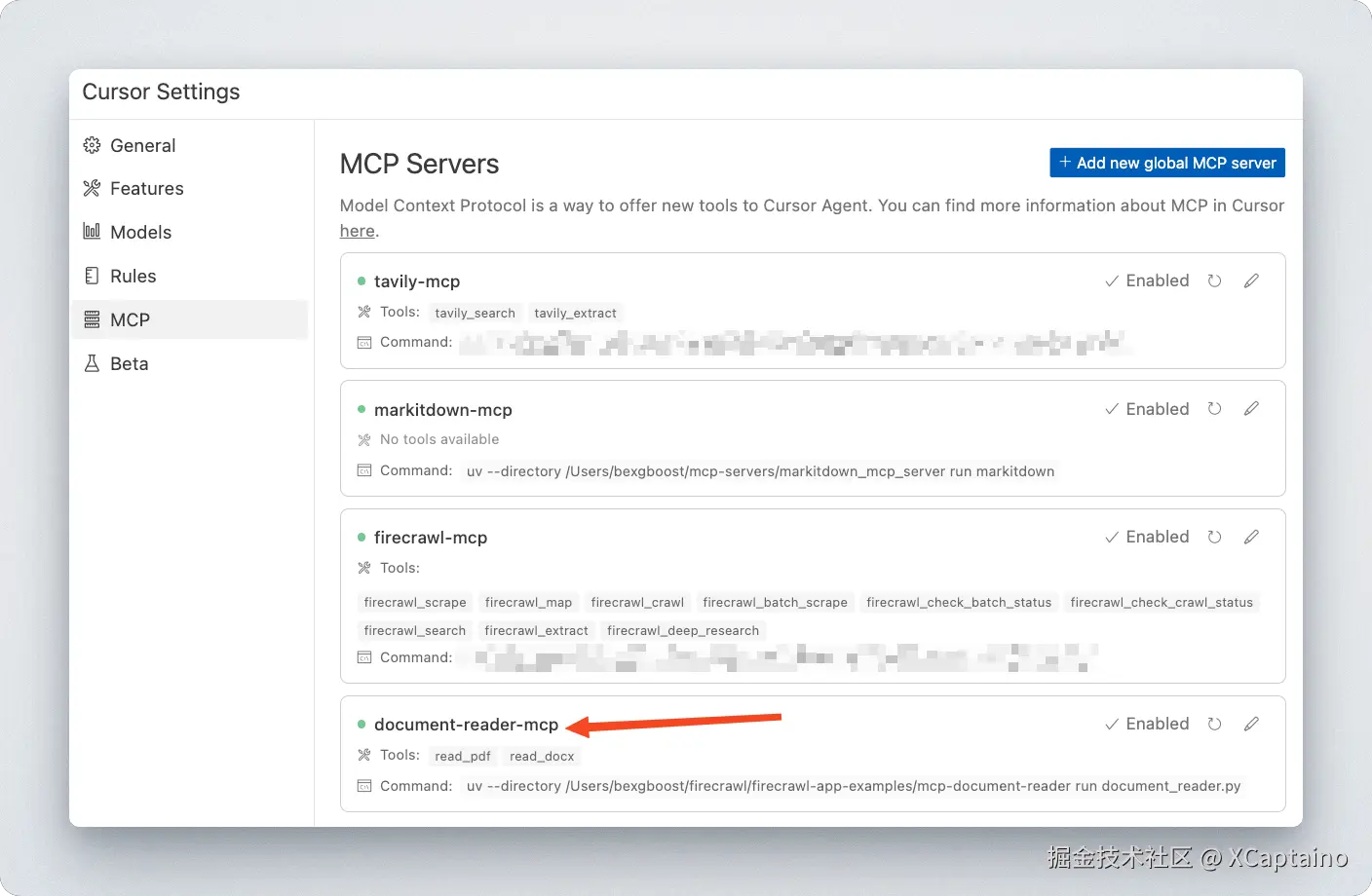The width and height of the screenshot is (1372, 896).
Task: Select the firecrawl_deep_research tool tag
Action: (683, 630)
